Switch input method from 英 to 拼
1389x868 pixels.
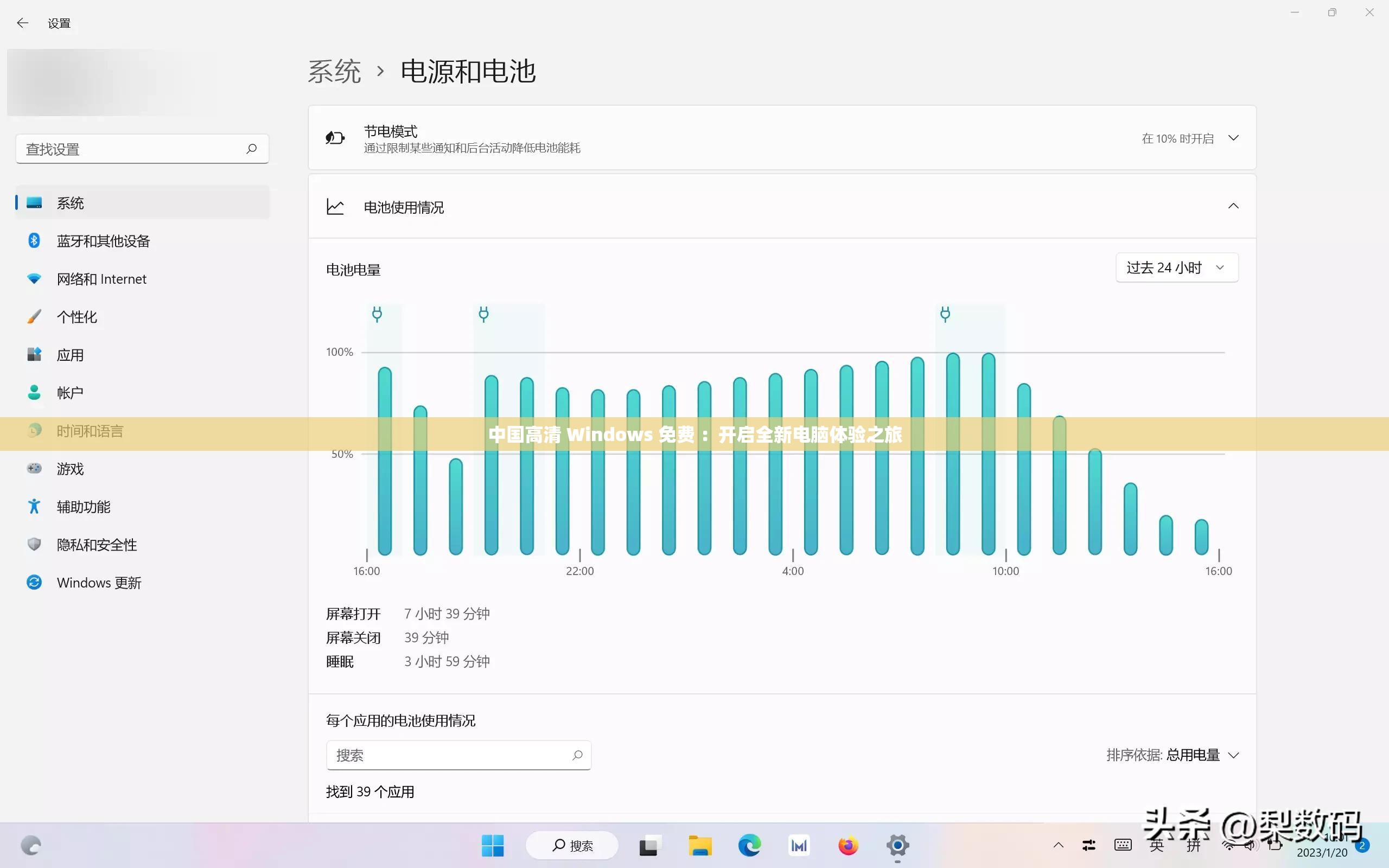point(1193,845)
